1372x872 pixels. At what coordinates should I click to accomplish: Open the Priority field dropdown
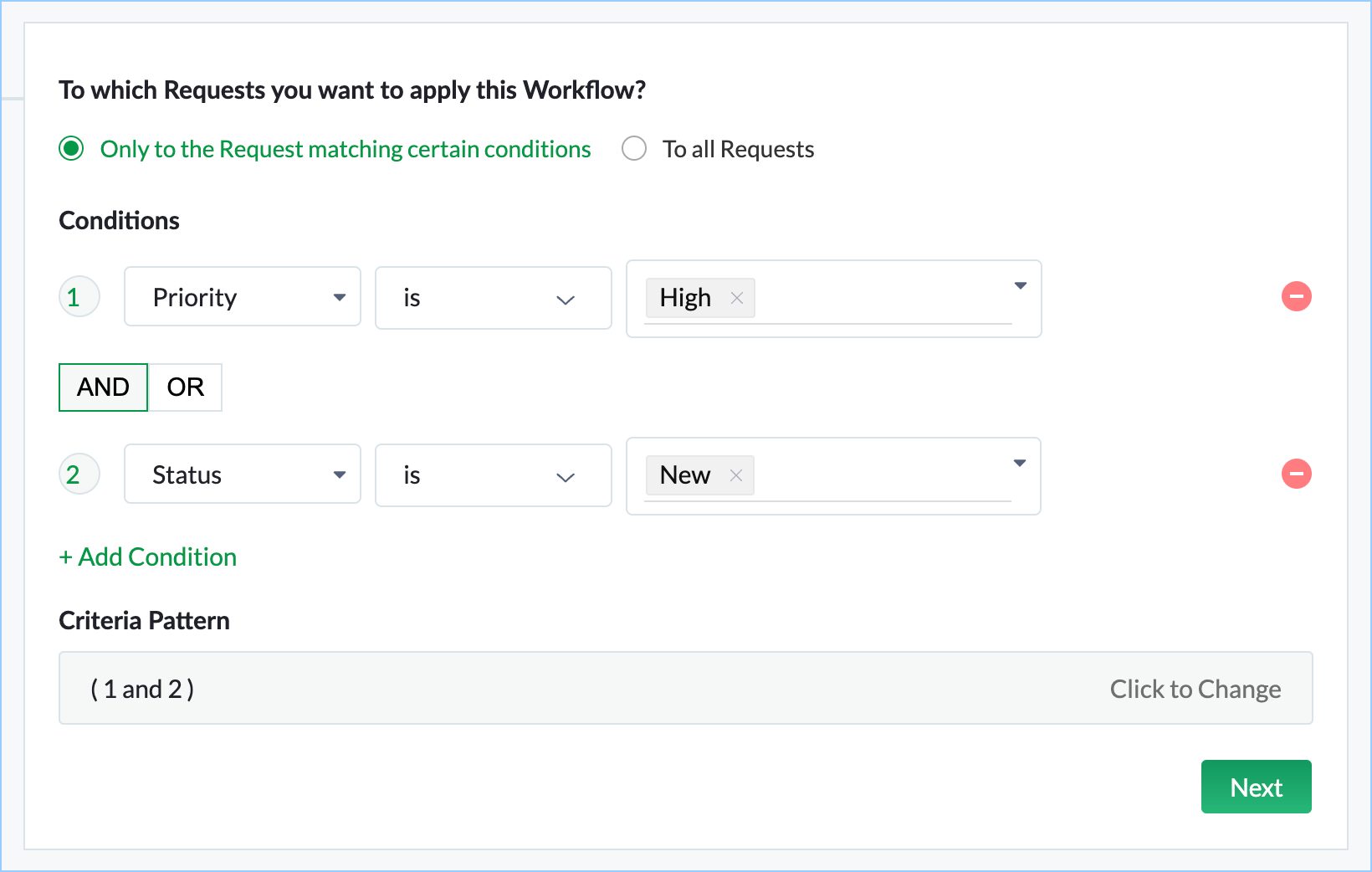point(243,297)
